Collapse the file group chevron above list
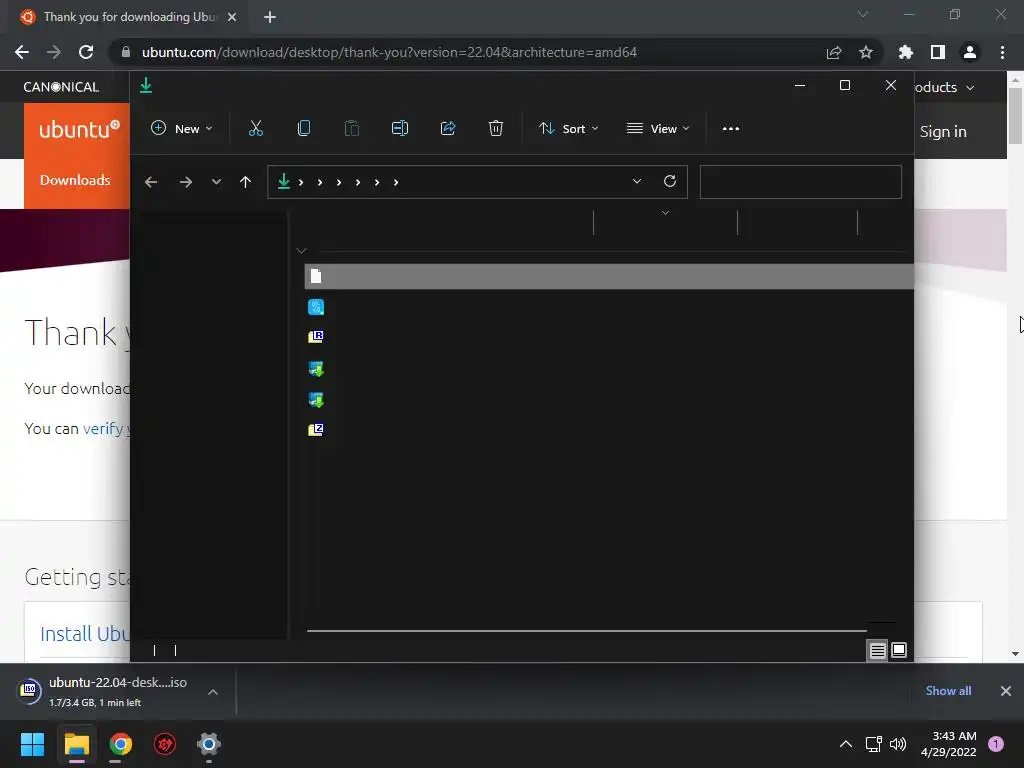The height and width of the screenshot is (768, 1024). coord(301,251)
